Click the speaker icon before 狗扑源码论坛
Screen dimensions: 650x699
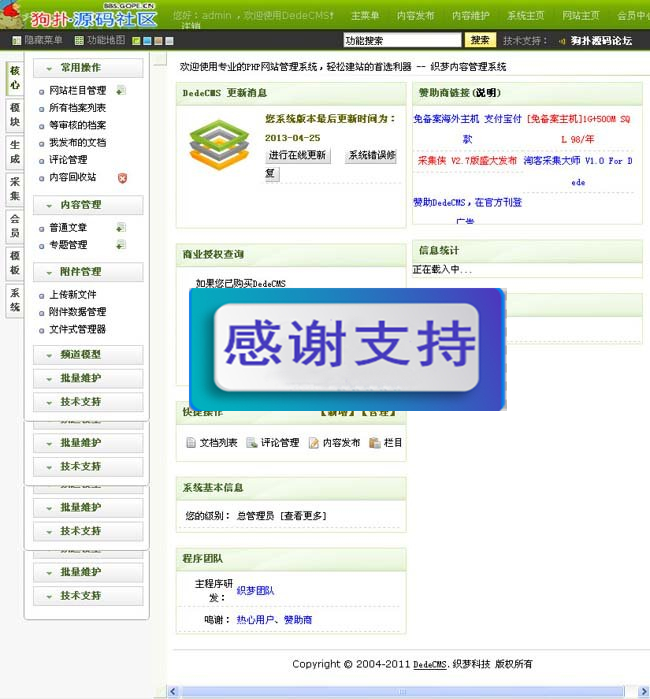pos(562,41)
